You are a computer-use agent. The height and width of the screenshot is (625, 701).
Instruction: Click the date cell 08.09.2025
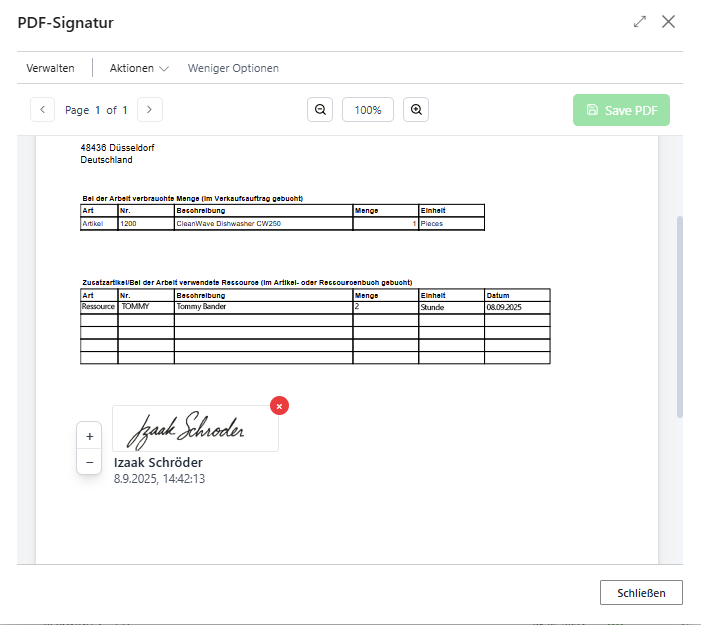tap(517, 307)
